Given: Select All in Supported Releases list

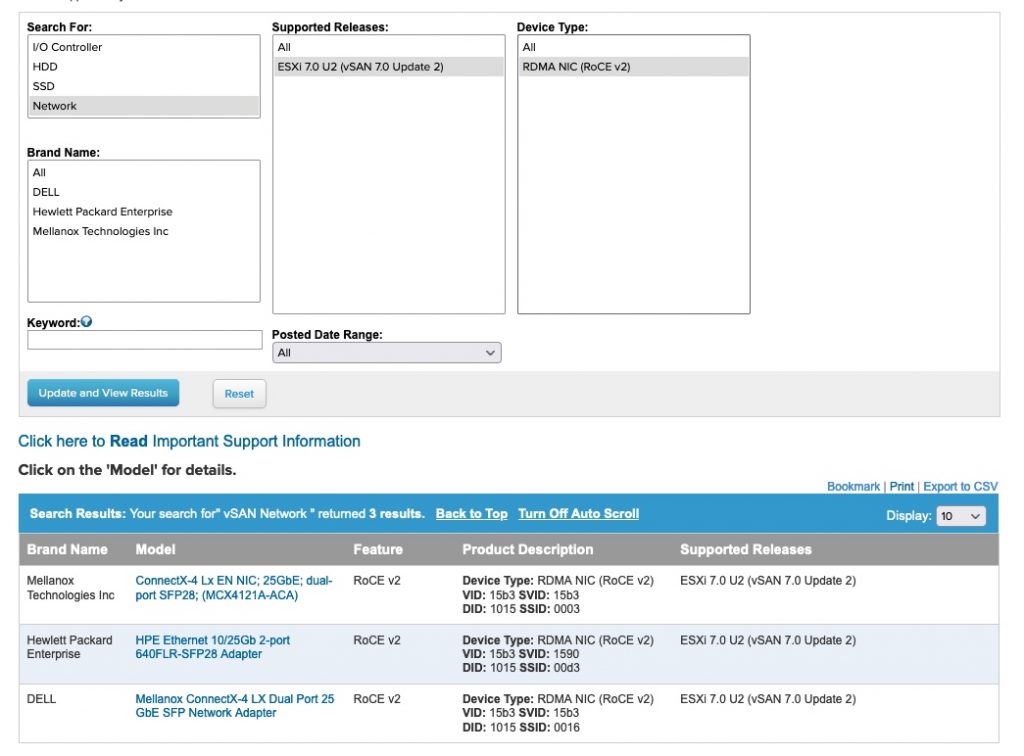Looking at the screenshot, I should 284,47.
